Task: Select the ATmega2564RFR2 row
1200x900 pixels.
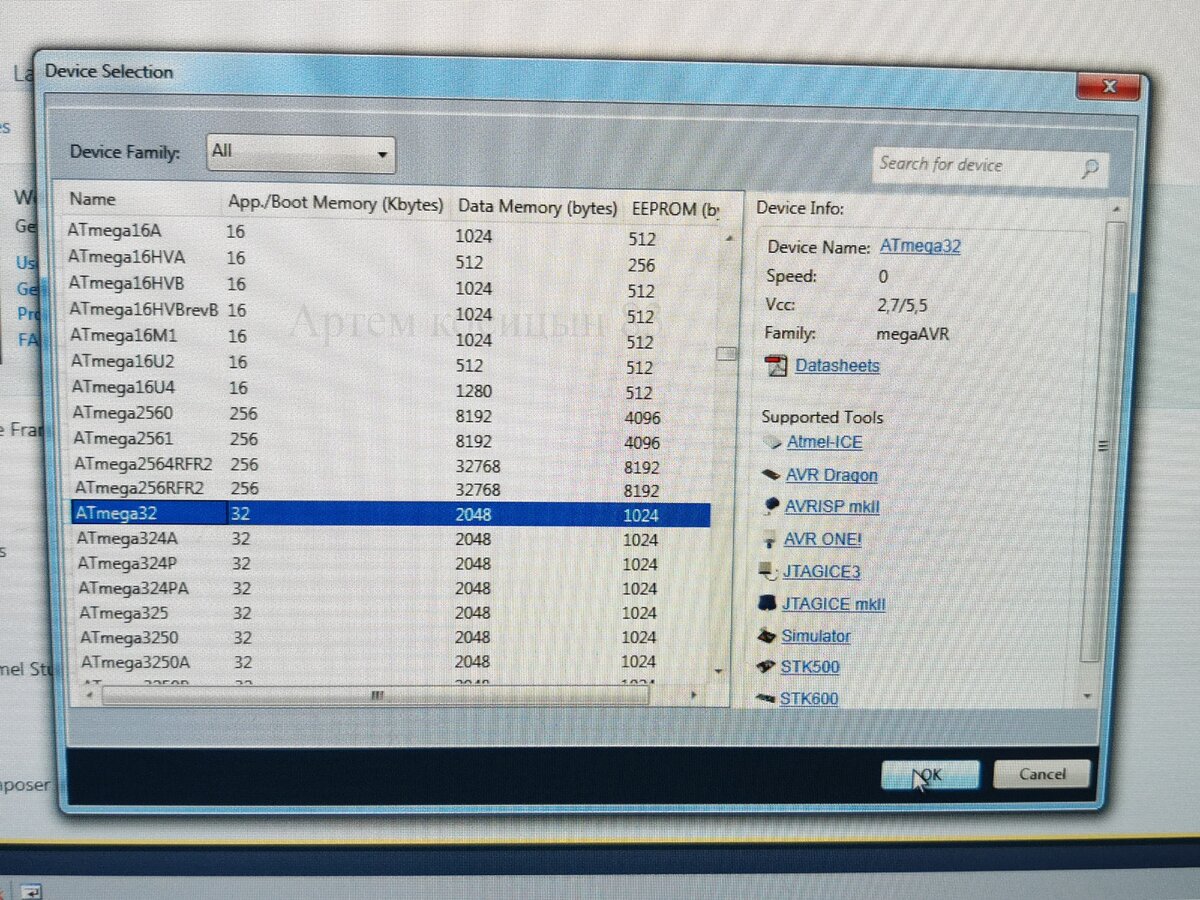Action: (x=389, y=465)
